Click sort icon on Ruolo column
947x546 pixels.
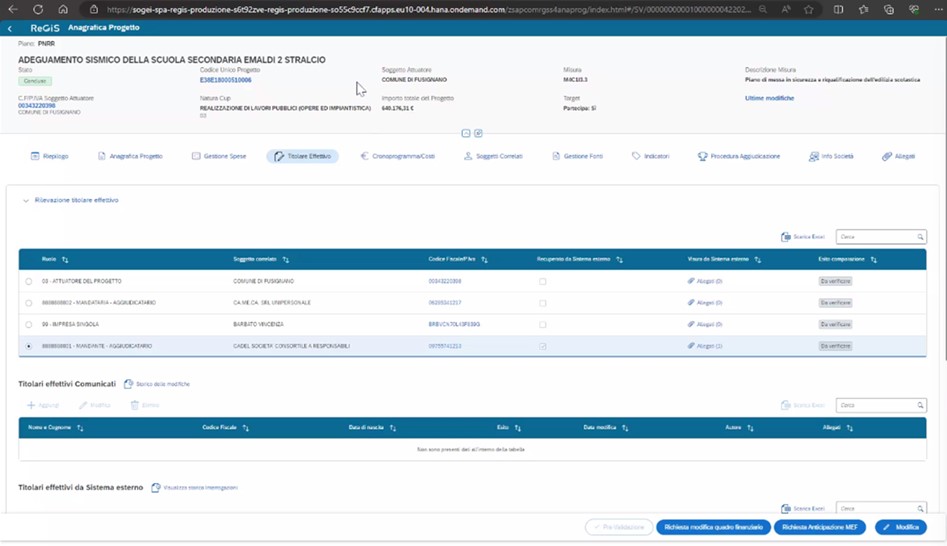(66, 259)
